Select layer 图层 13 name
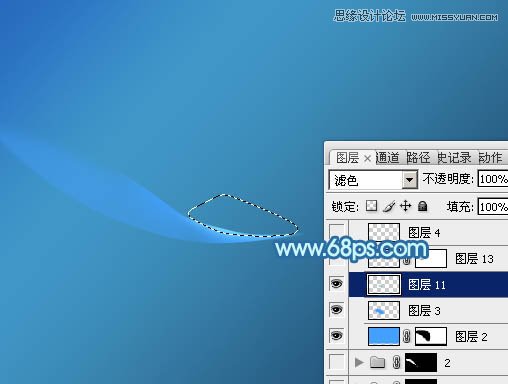The height and width of the screenshot is (384, 508). (474, 259)
